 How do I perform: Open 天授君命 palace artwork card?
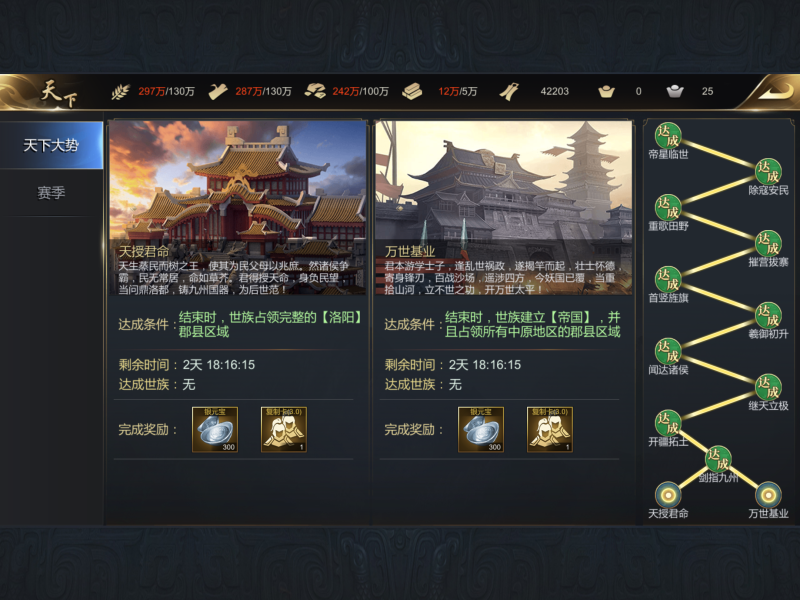pyautogui.click(x=238, y=208)
